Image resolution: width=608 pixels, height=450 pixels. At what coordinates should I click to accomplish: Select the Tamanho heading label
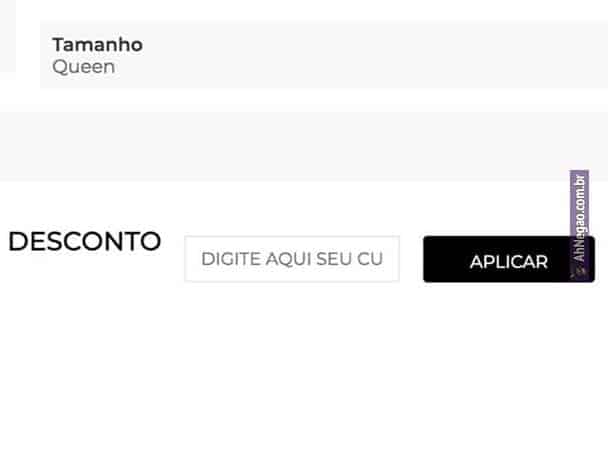click(x=97, y=44)
